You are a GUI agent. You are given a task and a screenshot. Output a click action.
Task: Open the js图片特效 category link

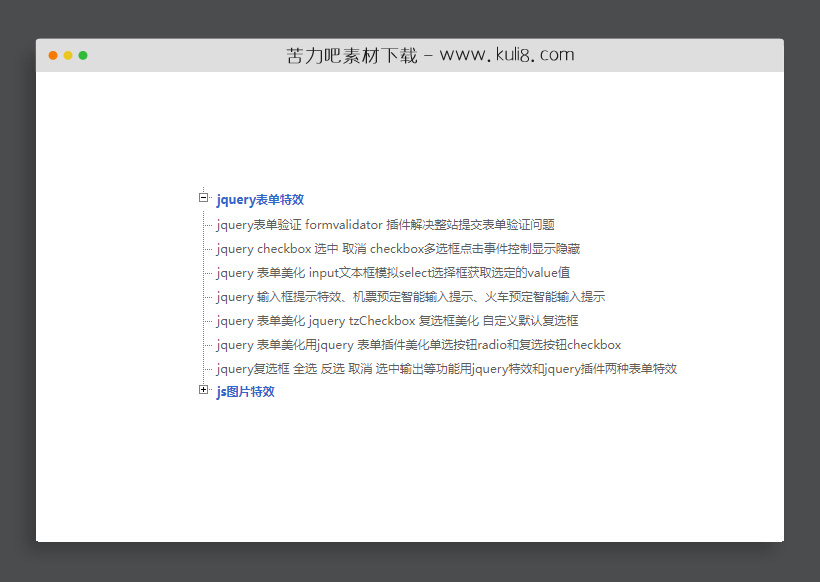click(247, 390)
